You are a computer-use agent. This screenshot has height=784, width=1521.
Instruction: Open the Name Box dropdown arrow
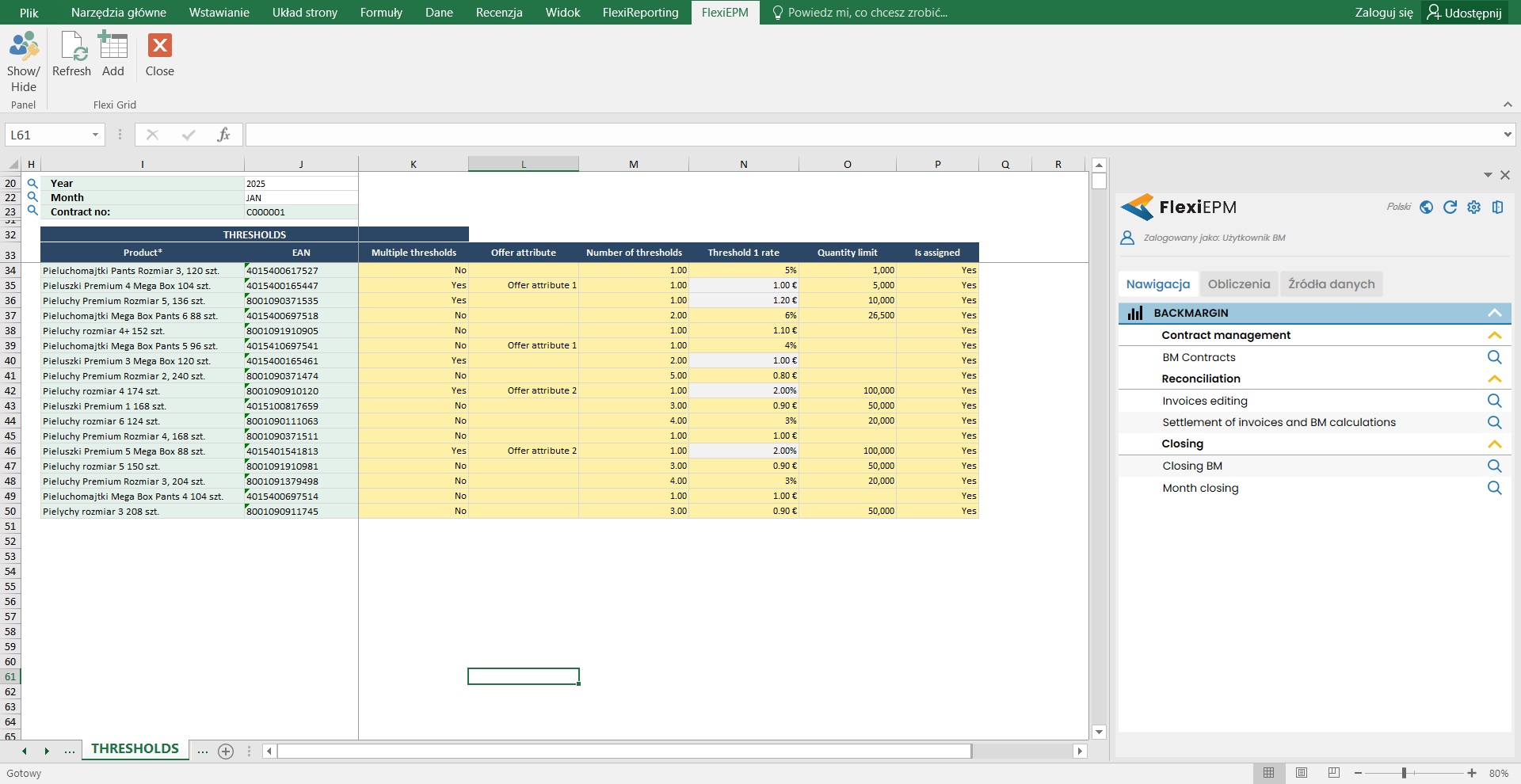tap(95, 135)
